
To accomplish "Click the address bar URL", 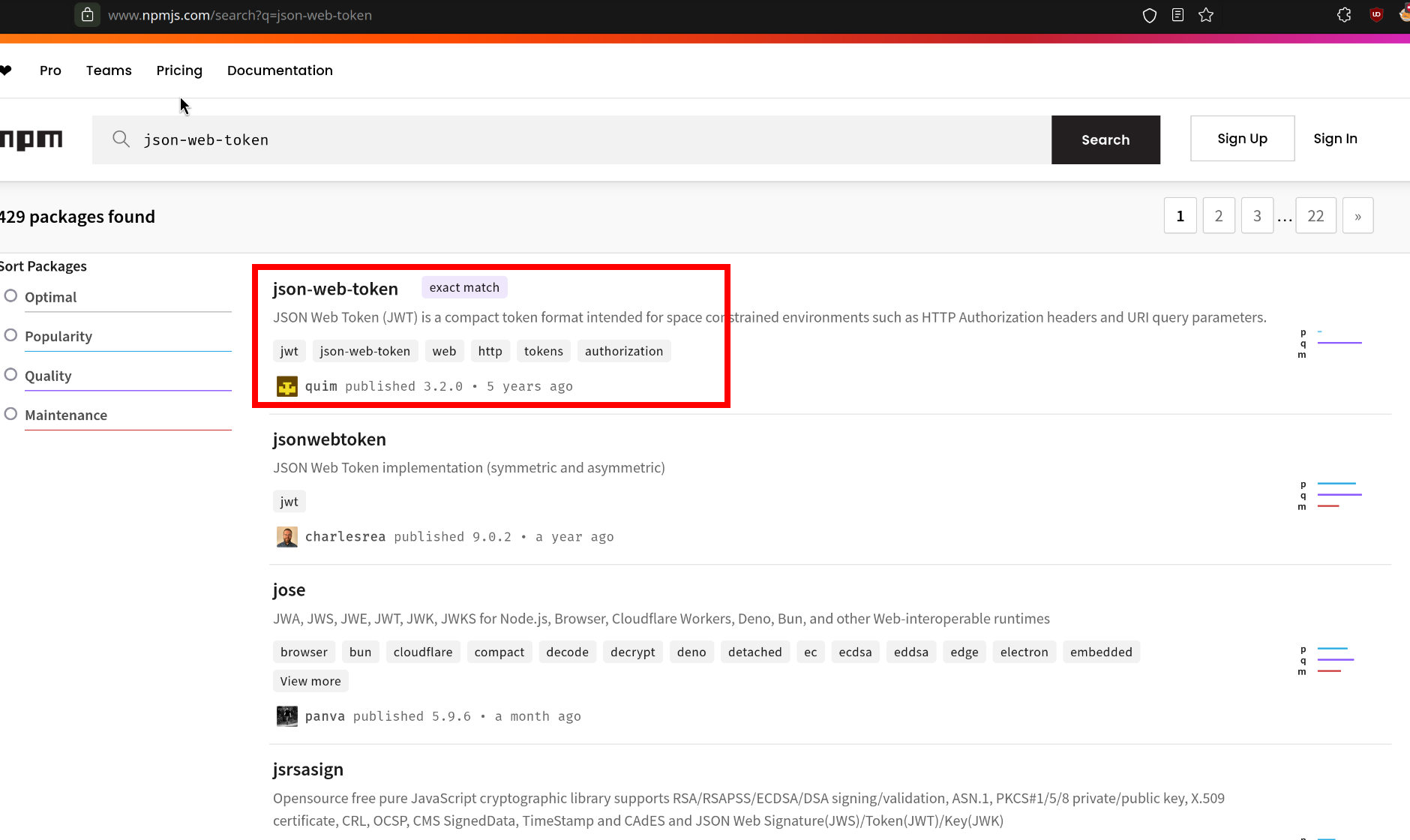I will tap(240, 15).
